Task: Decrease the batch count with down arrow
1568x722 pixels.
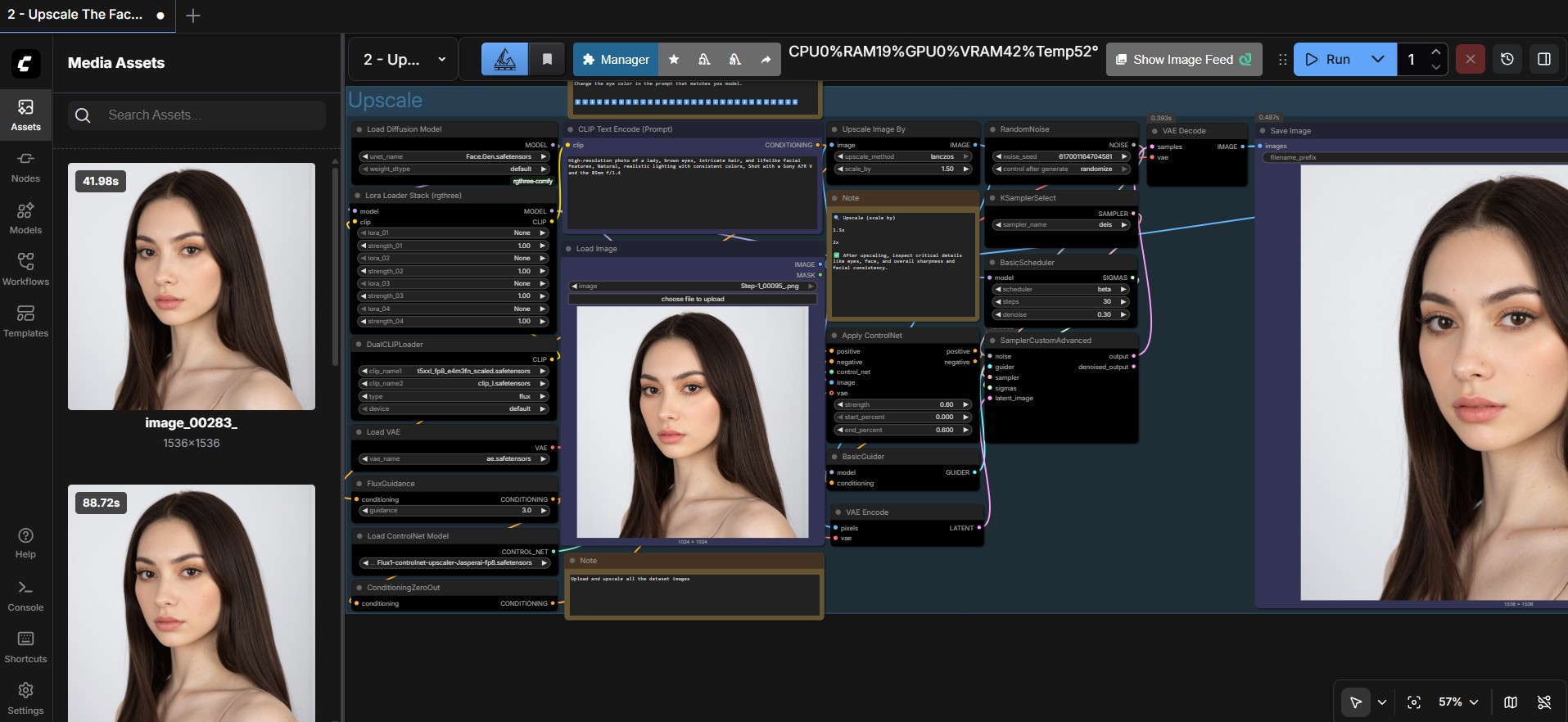Action: pos(1435,67)
